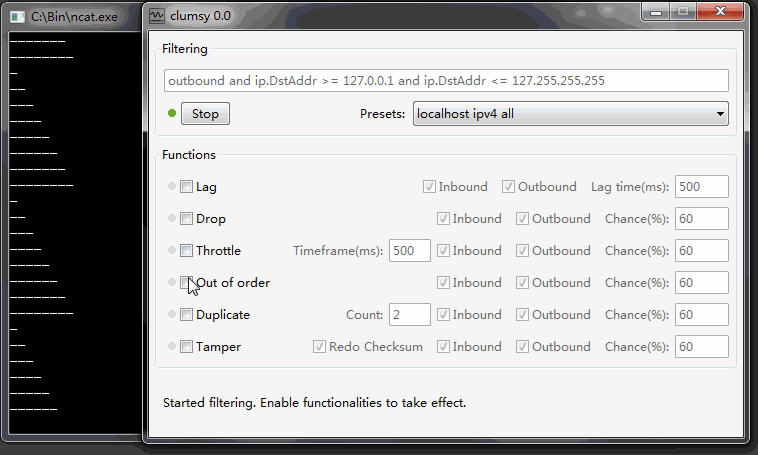758x455 pixels.
Task: Enable the Drop function checkbox
Action: click(x=186, y=219)
